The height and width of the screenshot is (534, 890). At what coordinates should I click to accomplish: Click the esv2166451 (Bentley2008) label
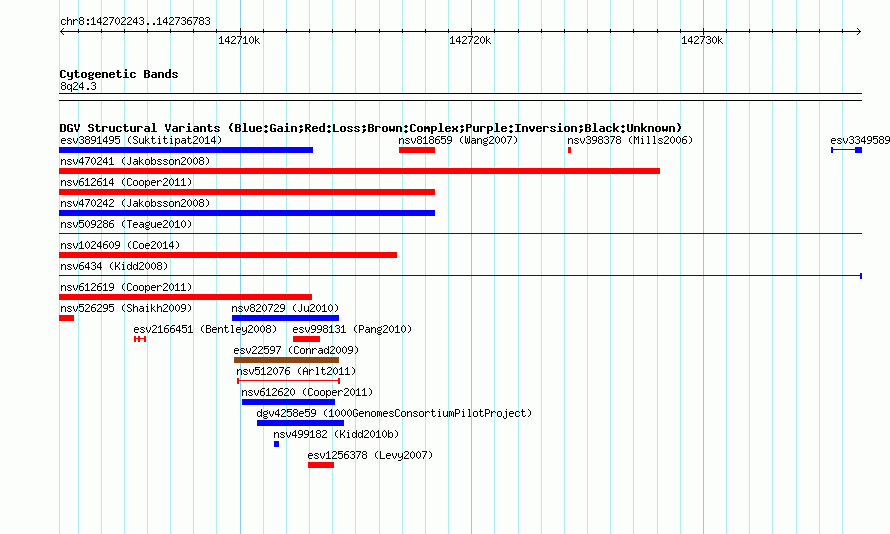pos(205,329)
